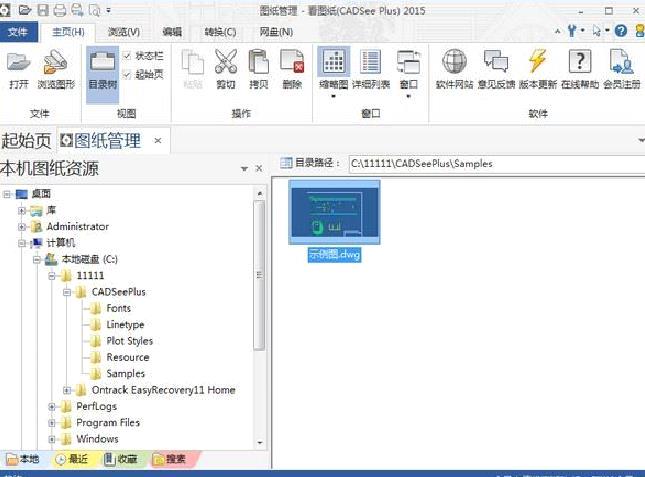
Task: Select the Plot Styles folder
Action: point(129,341)
